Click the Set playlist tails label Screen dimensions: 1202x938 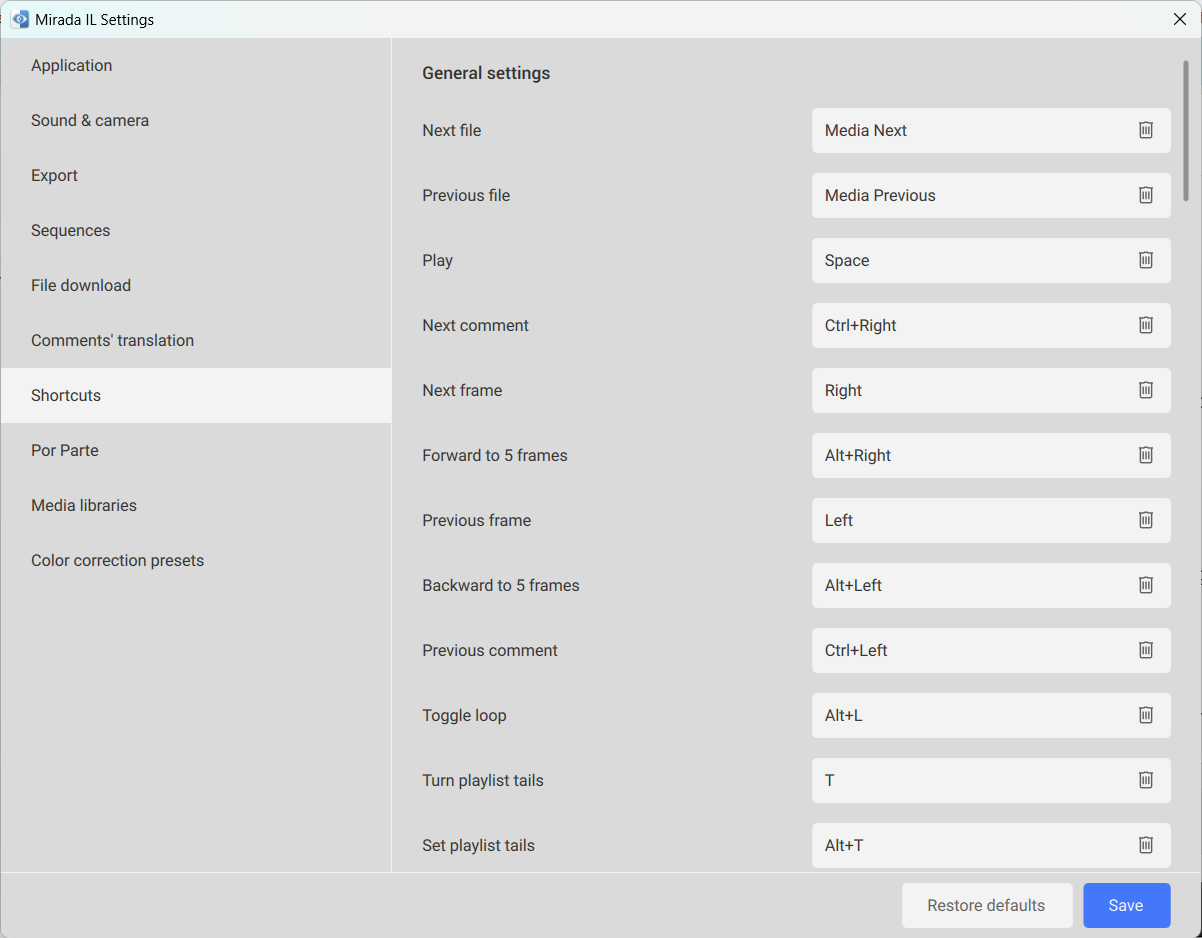[x=478, y=845]
